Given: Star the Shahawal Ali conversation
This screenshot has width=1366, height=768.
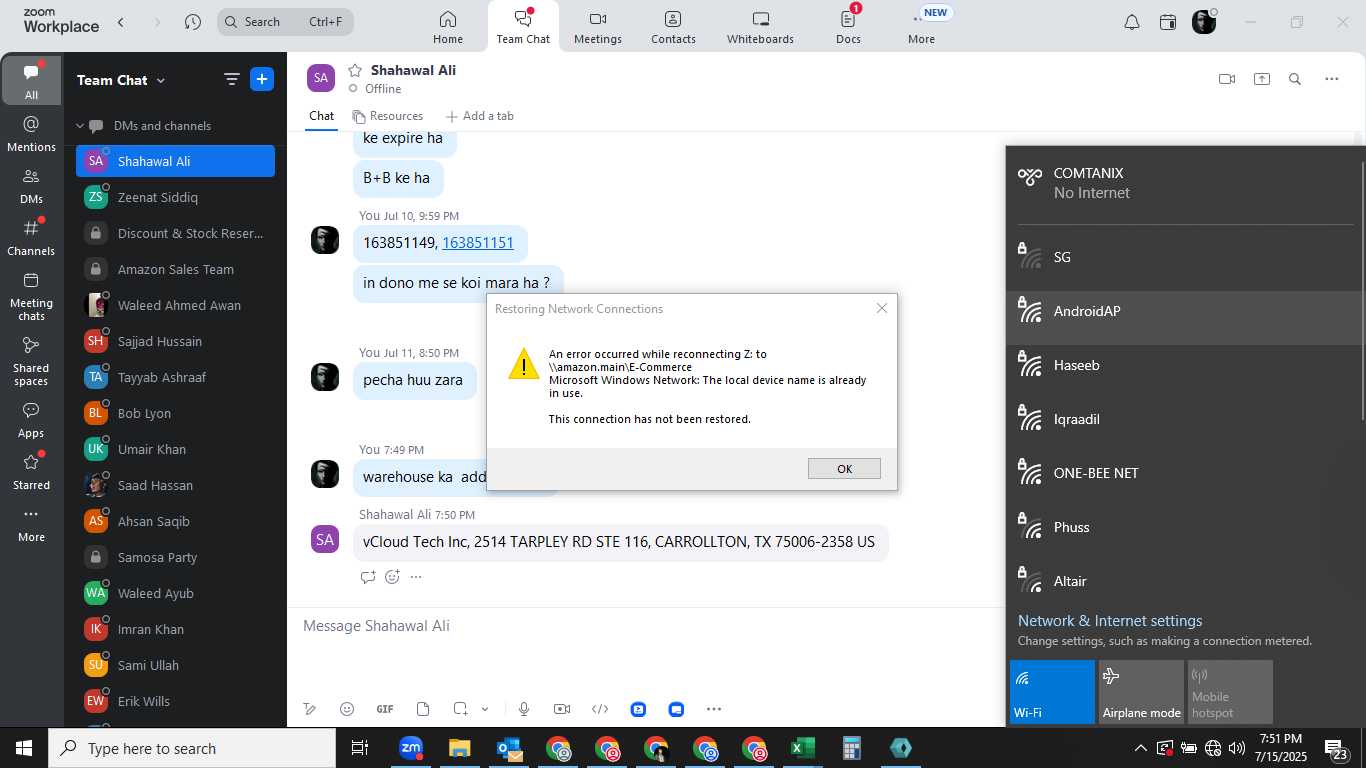Looking at the screenshot, I should point(354,70).
